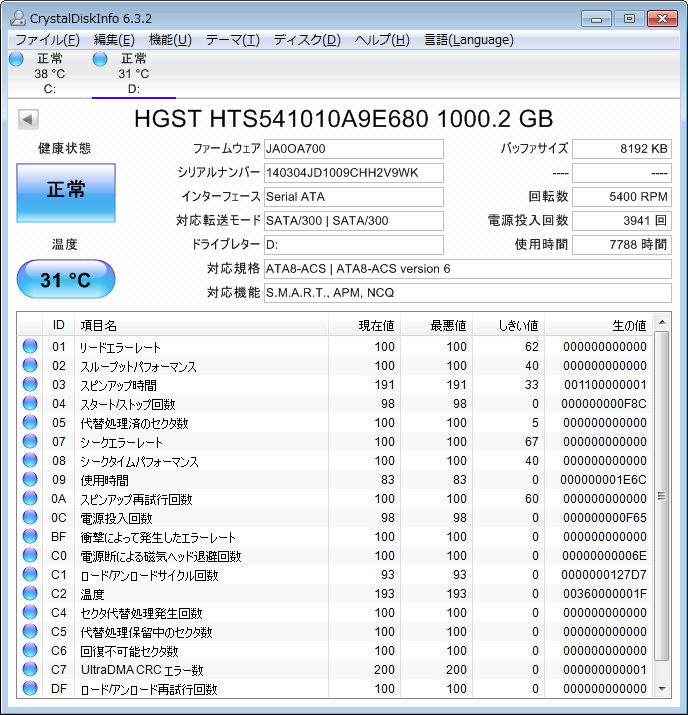
Task: Click the 現在値 column header
Action: (365, 325)
